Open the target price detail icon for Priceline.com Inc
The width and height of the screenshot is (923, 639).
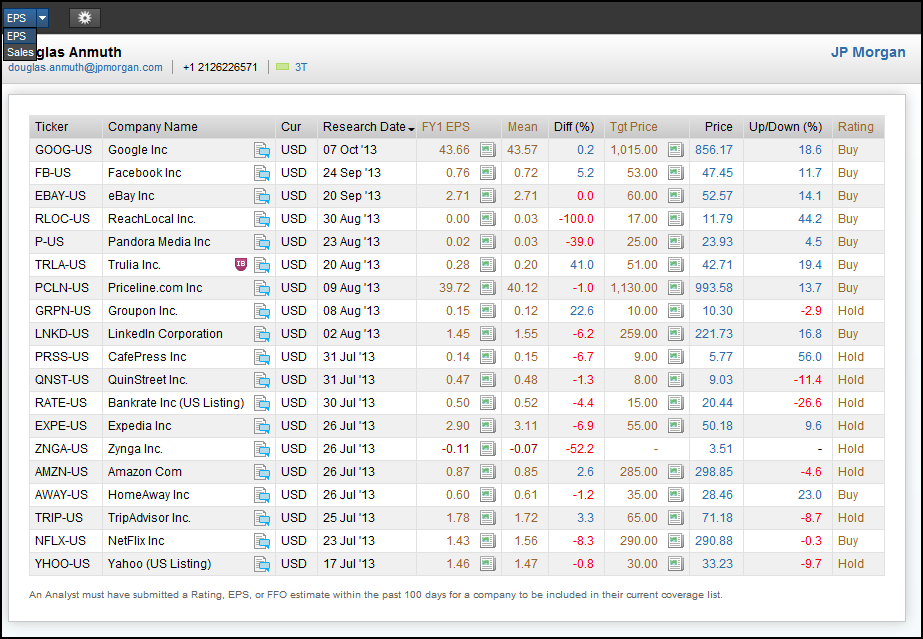click(x=676, y=288)
